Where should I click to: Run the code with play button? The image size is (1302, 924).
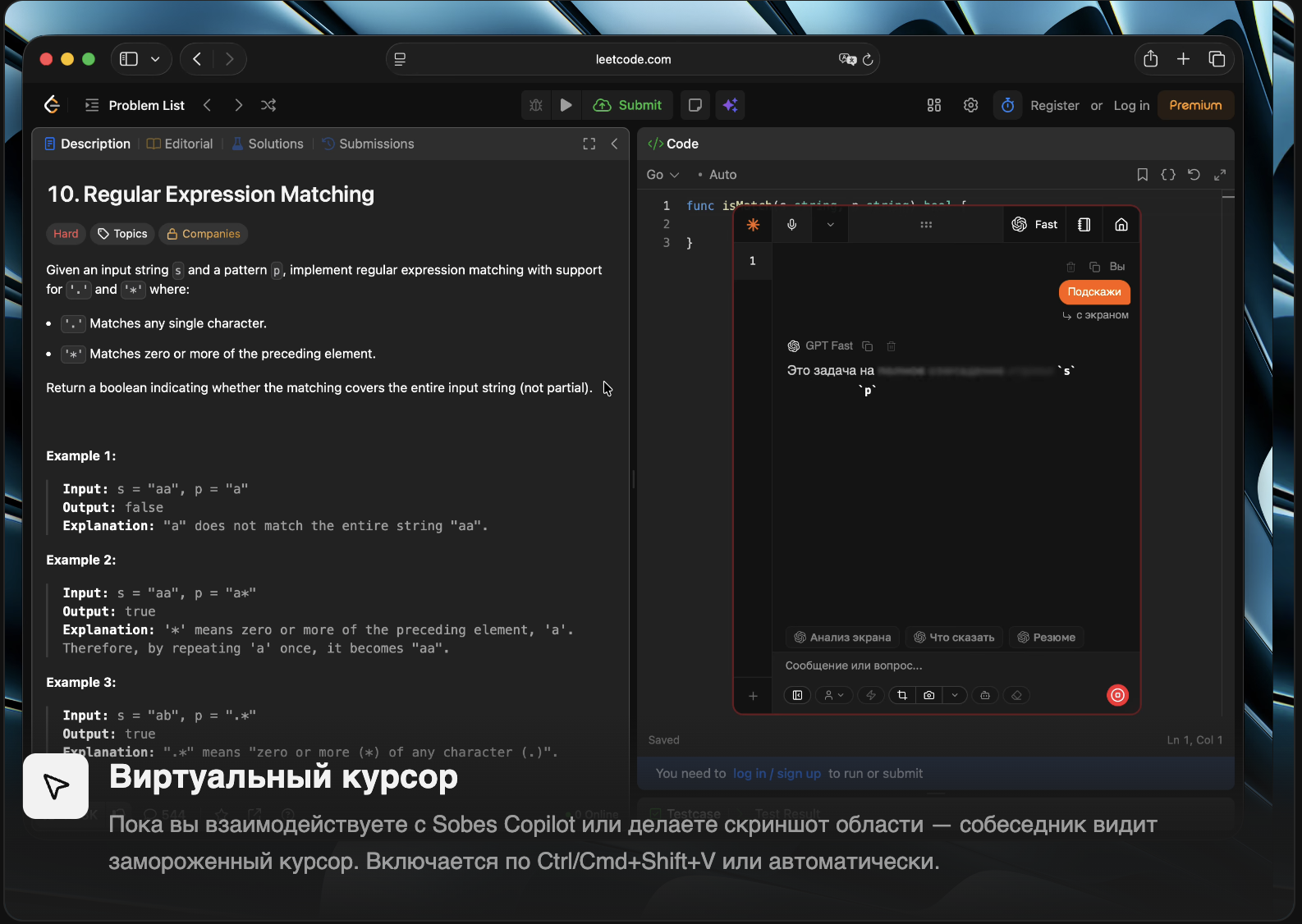(566, 105)
